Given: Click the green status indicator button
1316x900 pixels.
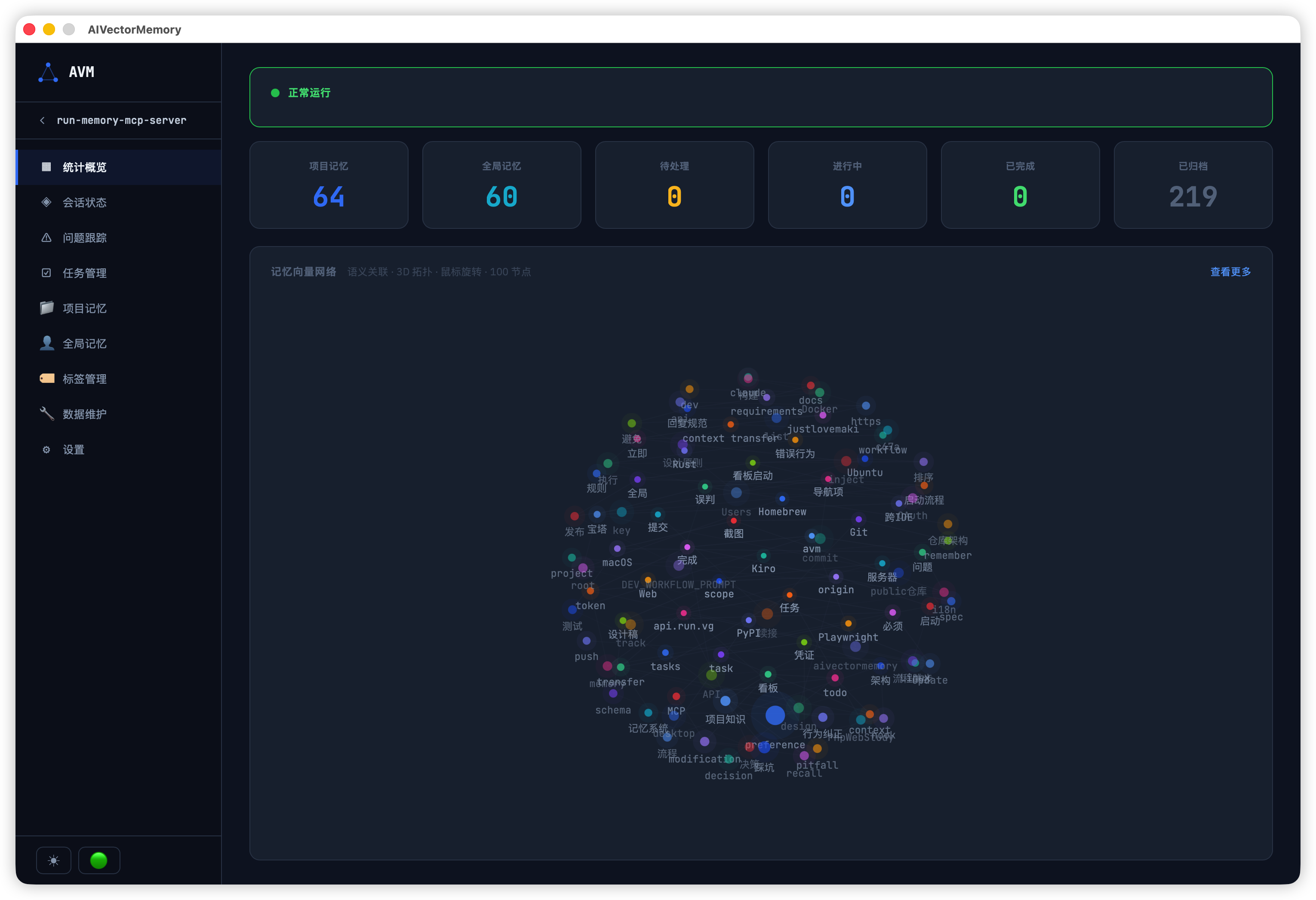Looking at the screenshot, I should (98, 860).
